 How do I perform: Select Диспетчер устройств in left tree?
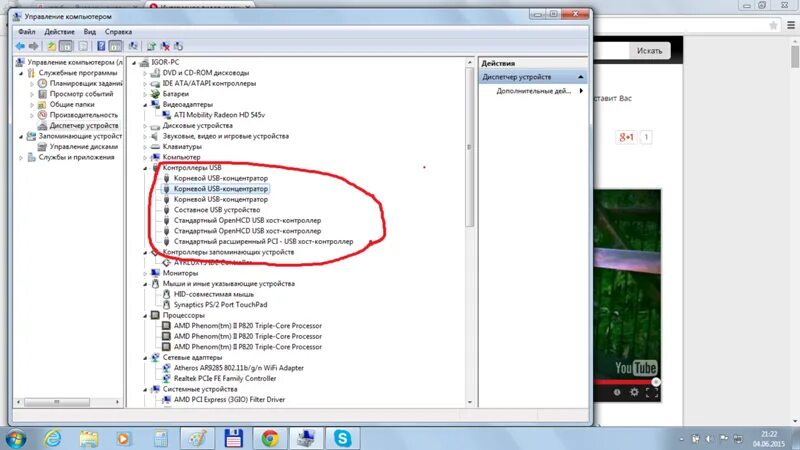[x=84, y=126]
